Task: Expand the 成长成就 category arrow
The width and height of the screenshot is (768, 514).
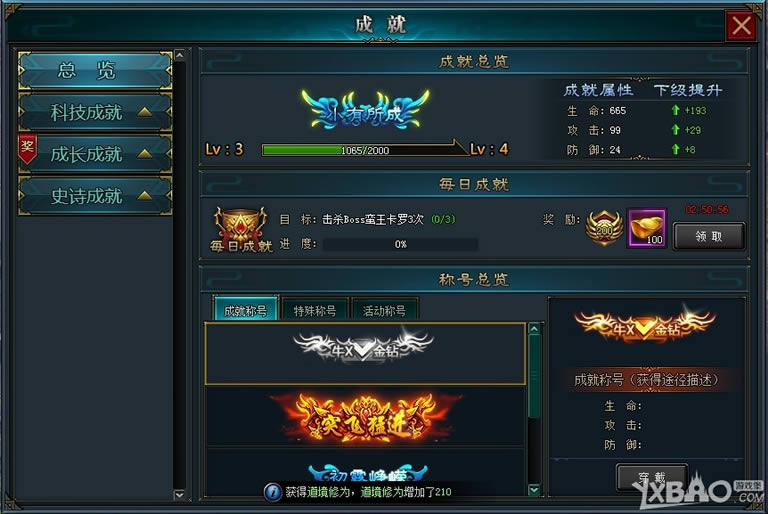Action: [x=144, y=154]
